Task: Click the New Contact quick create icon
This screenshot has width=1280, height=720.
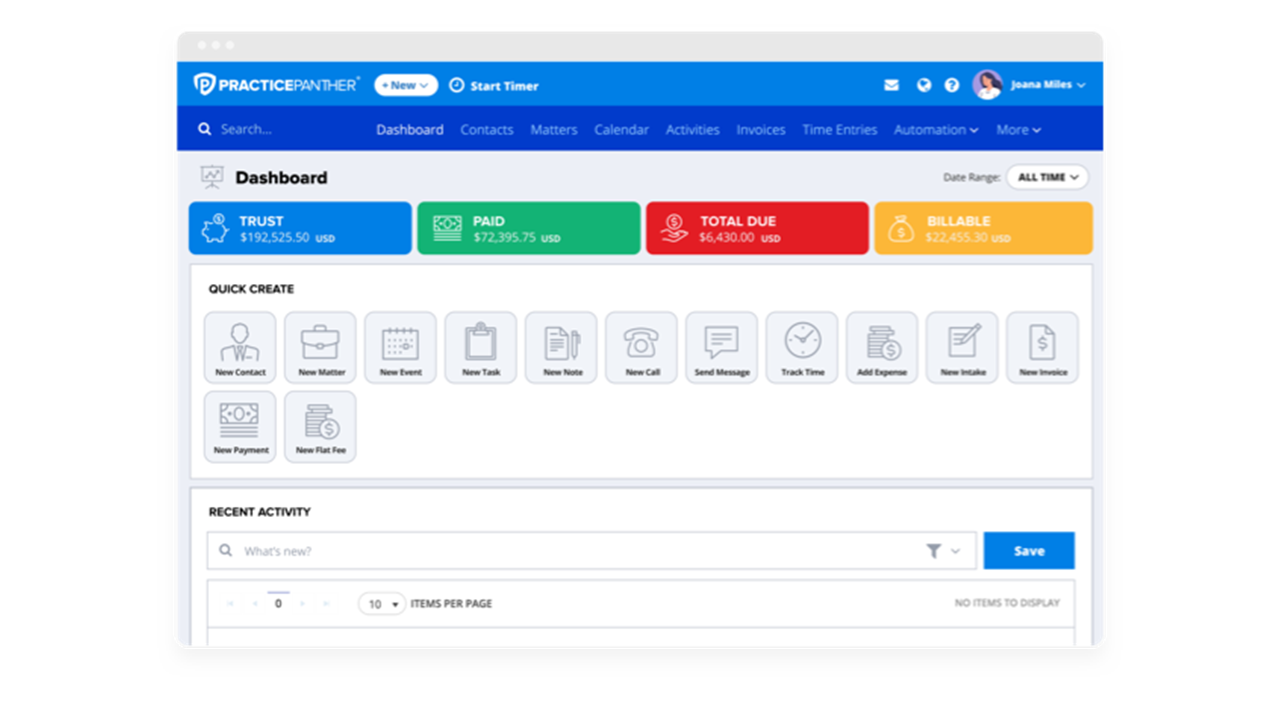Action: tap(240, 347)
